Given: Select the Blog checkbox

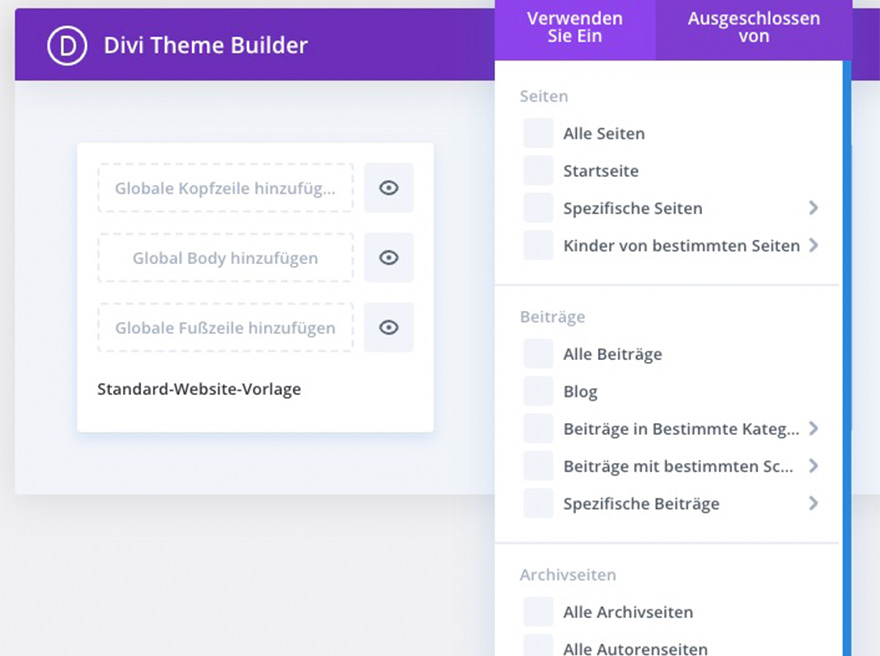Looking at the screenshot, I should [x=538, y=392].
